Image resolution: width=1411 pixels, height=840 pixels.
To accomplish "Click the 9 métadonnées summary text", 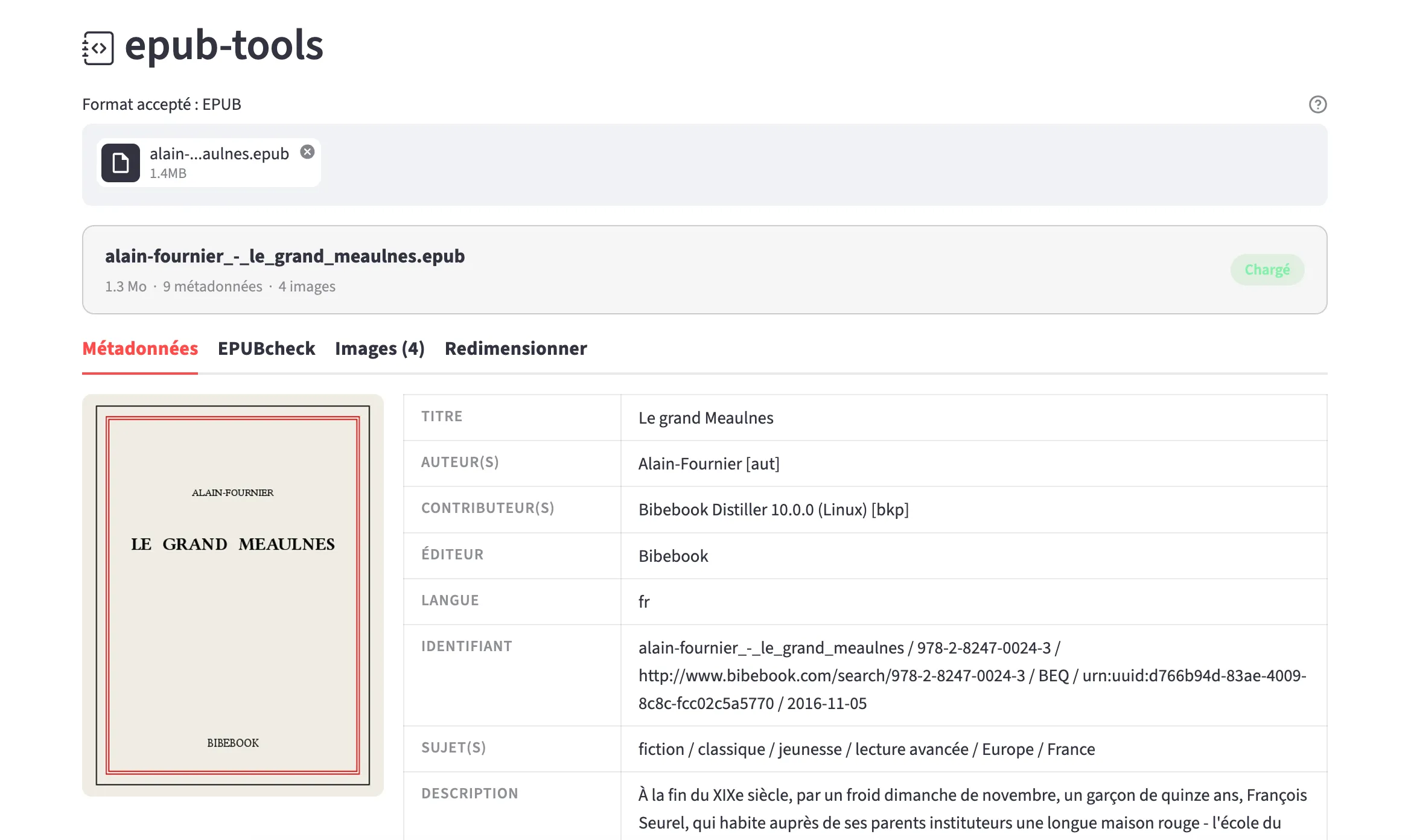I will point(212,287).
